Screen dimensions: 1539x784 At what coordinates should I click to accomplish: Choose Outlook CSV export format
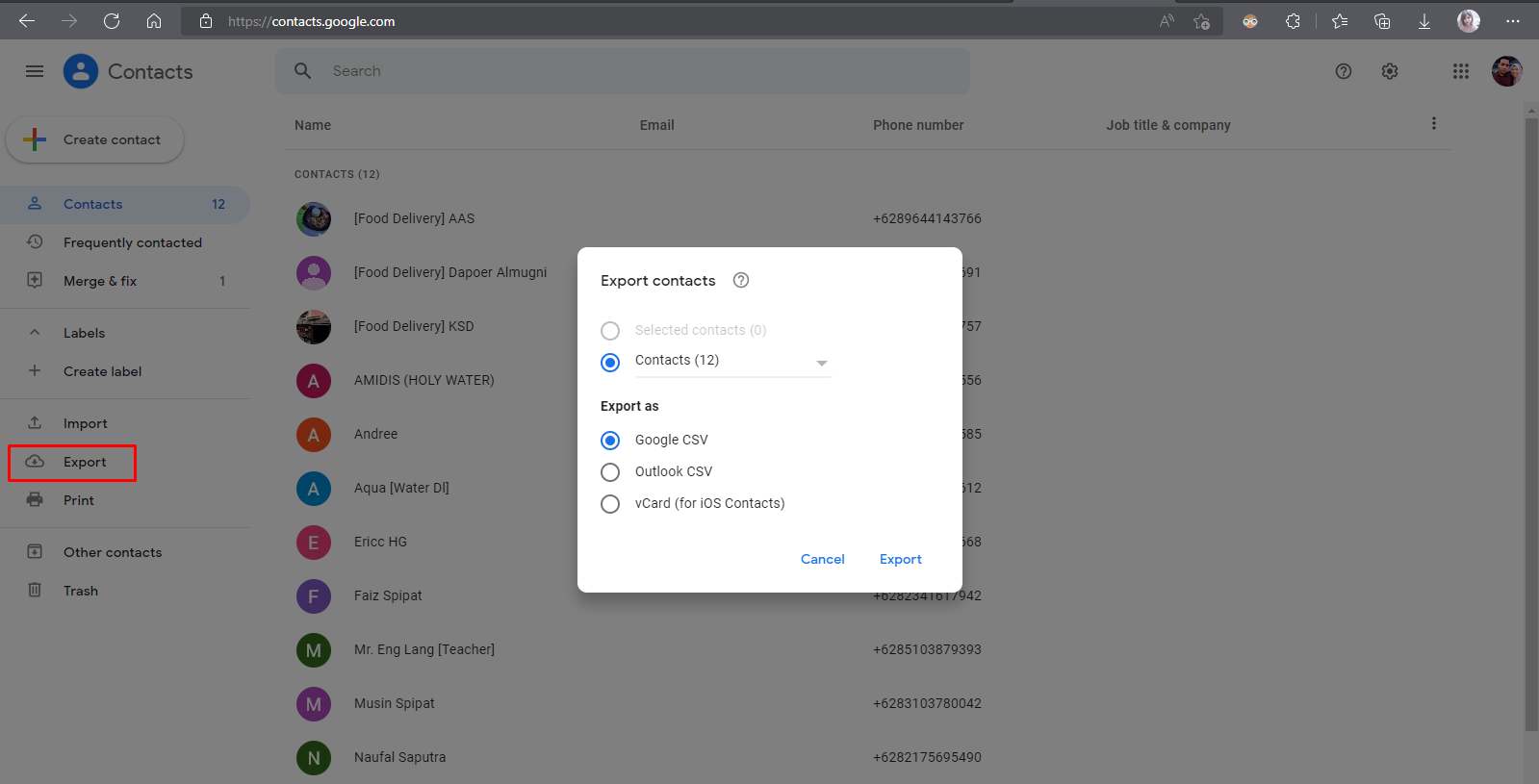point(610,472)
